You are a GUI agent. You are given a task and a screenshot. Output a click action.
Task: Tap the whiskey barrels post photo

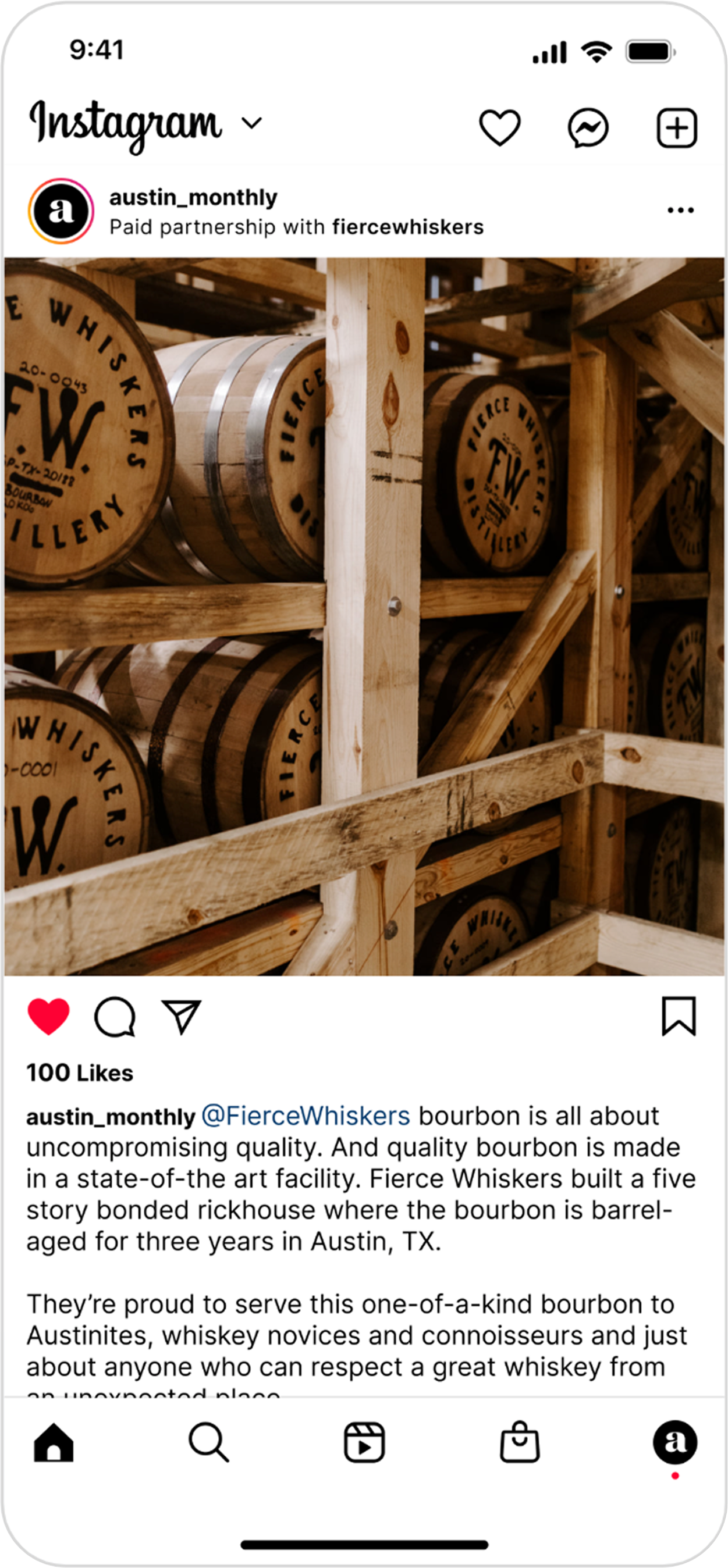coord(364,616)
